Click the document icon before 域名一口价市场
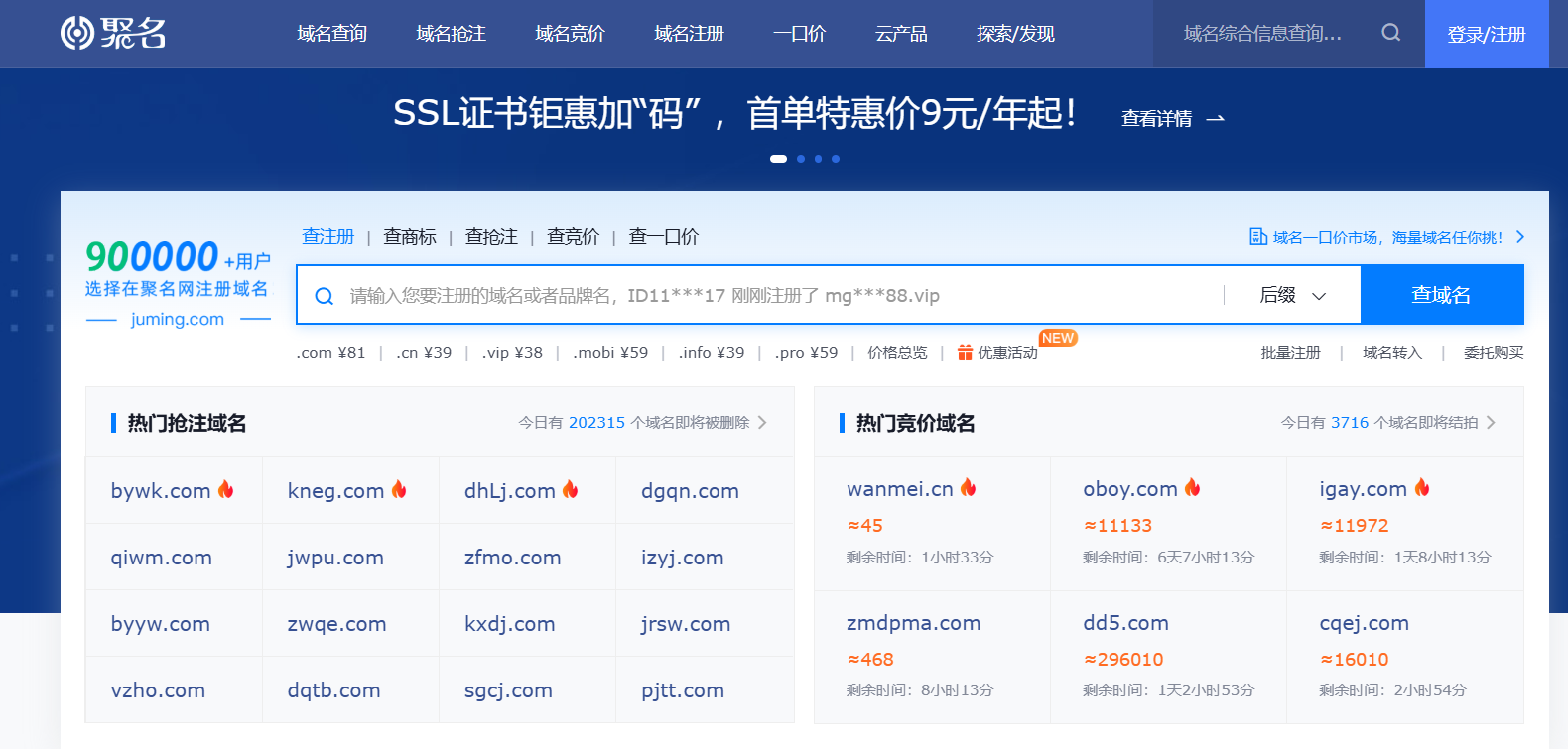 [1258, 237]
